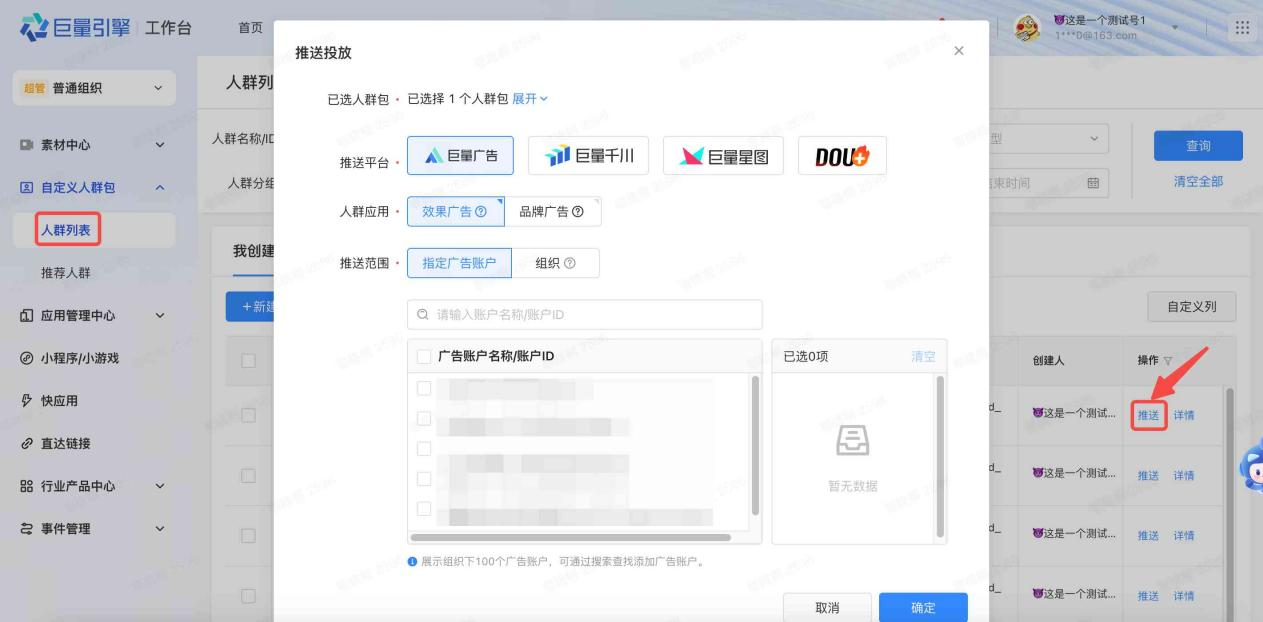
Task: Select 组织 as push scope
Action: point(555,263)
